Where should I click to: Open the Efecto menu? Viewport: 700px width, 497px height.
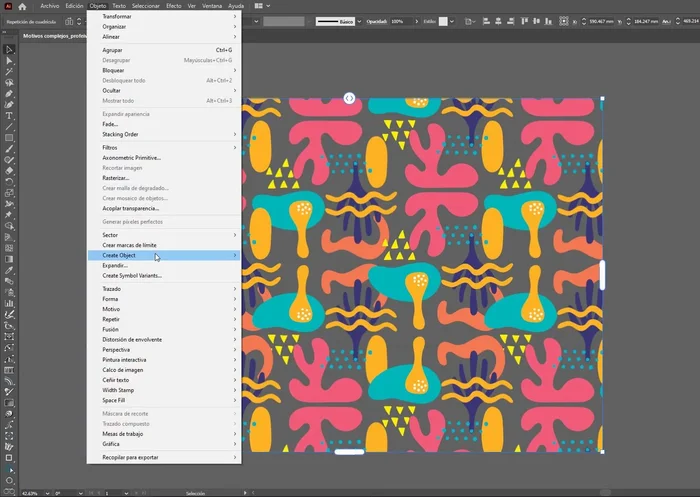pos(174,6)
